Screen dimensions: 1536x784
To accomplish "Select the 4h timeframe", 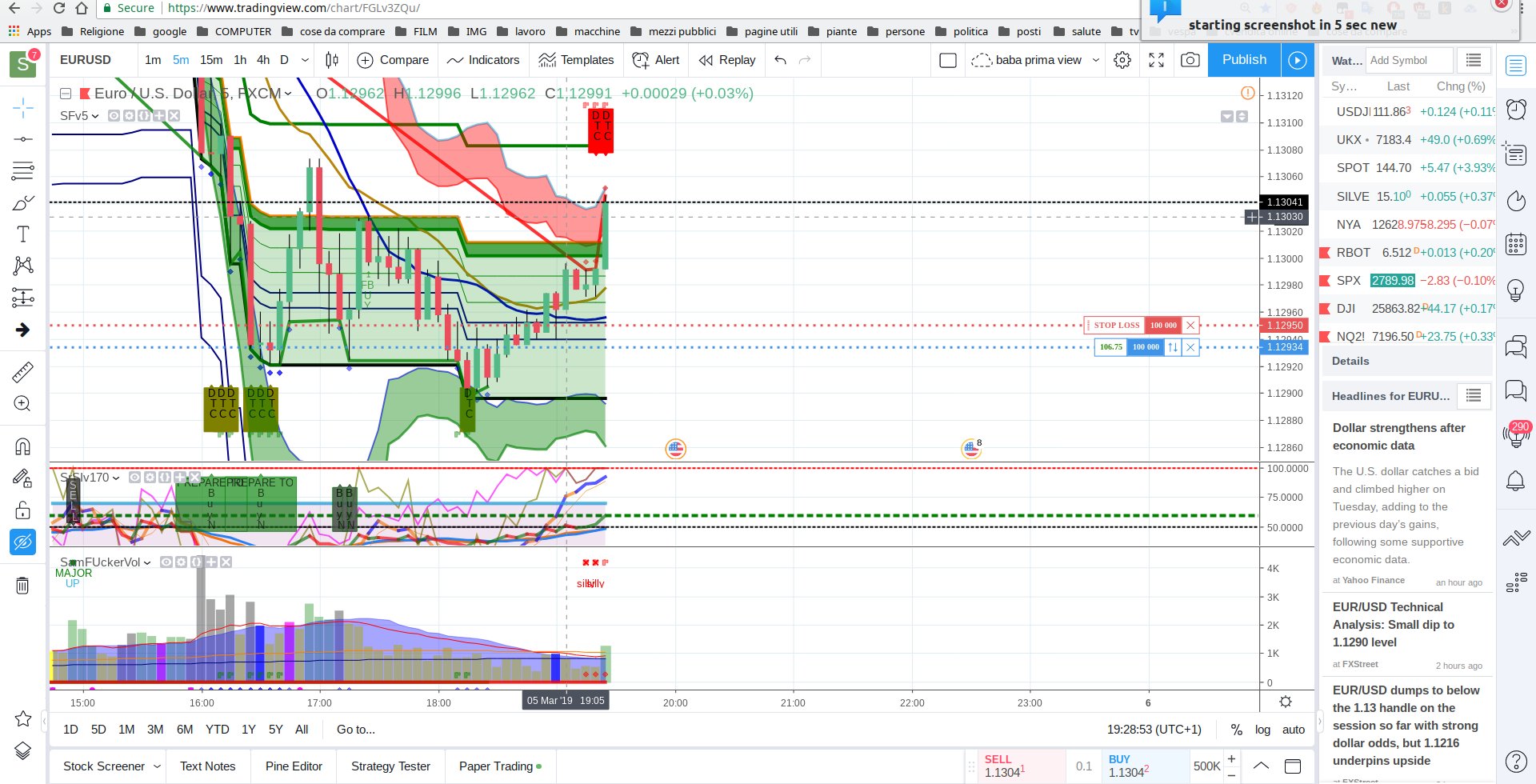I will pyautogui.click(x=263, y=60).
